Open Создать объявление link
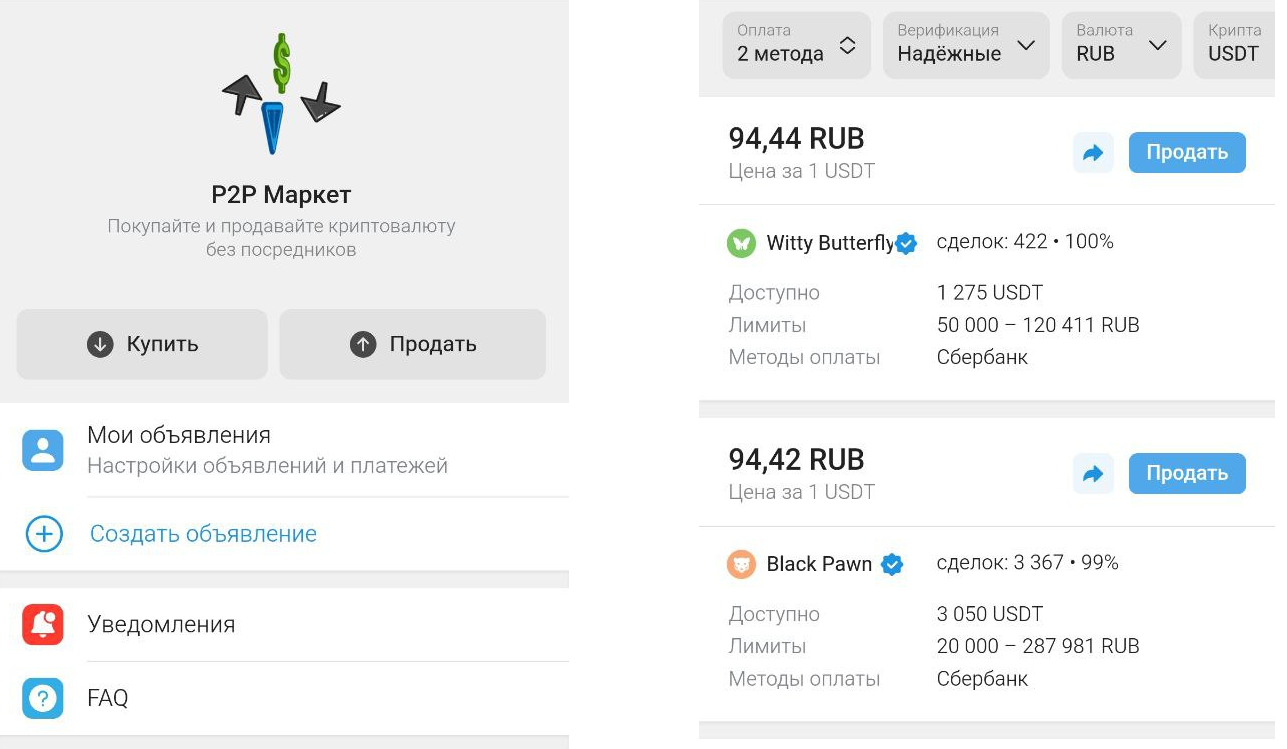1287x749 pixels. tap(203, 534)
